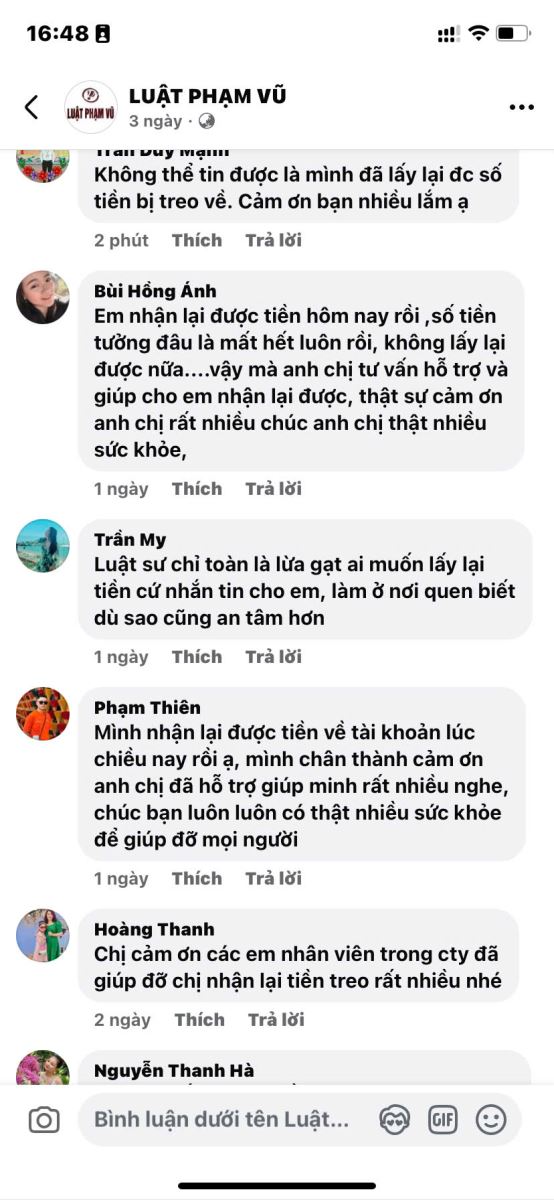Open Bùi Hồng Ánh's profile picture
Viewport: 554px width, 1200px height.
tap(43, 297)
